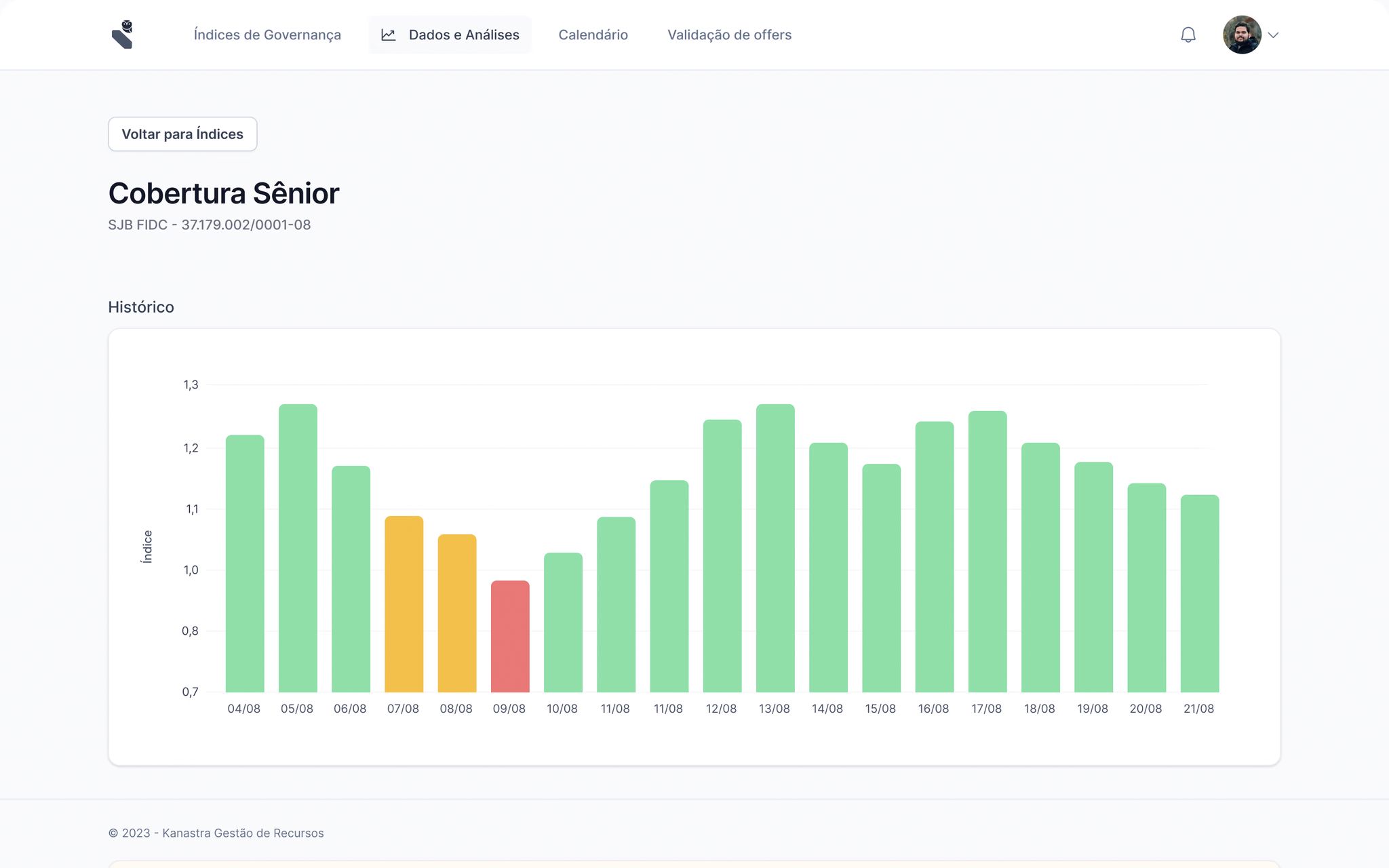Screen dimensions: 1389x868
Task: Click the user profile avatar
Action: pos(1241,35)
